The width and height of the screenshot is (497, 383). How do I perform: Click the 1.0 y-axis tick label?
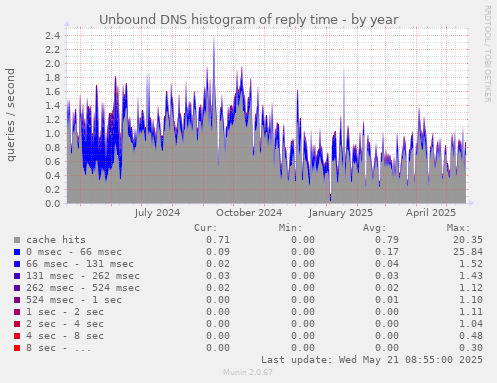(52, 133)
